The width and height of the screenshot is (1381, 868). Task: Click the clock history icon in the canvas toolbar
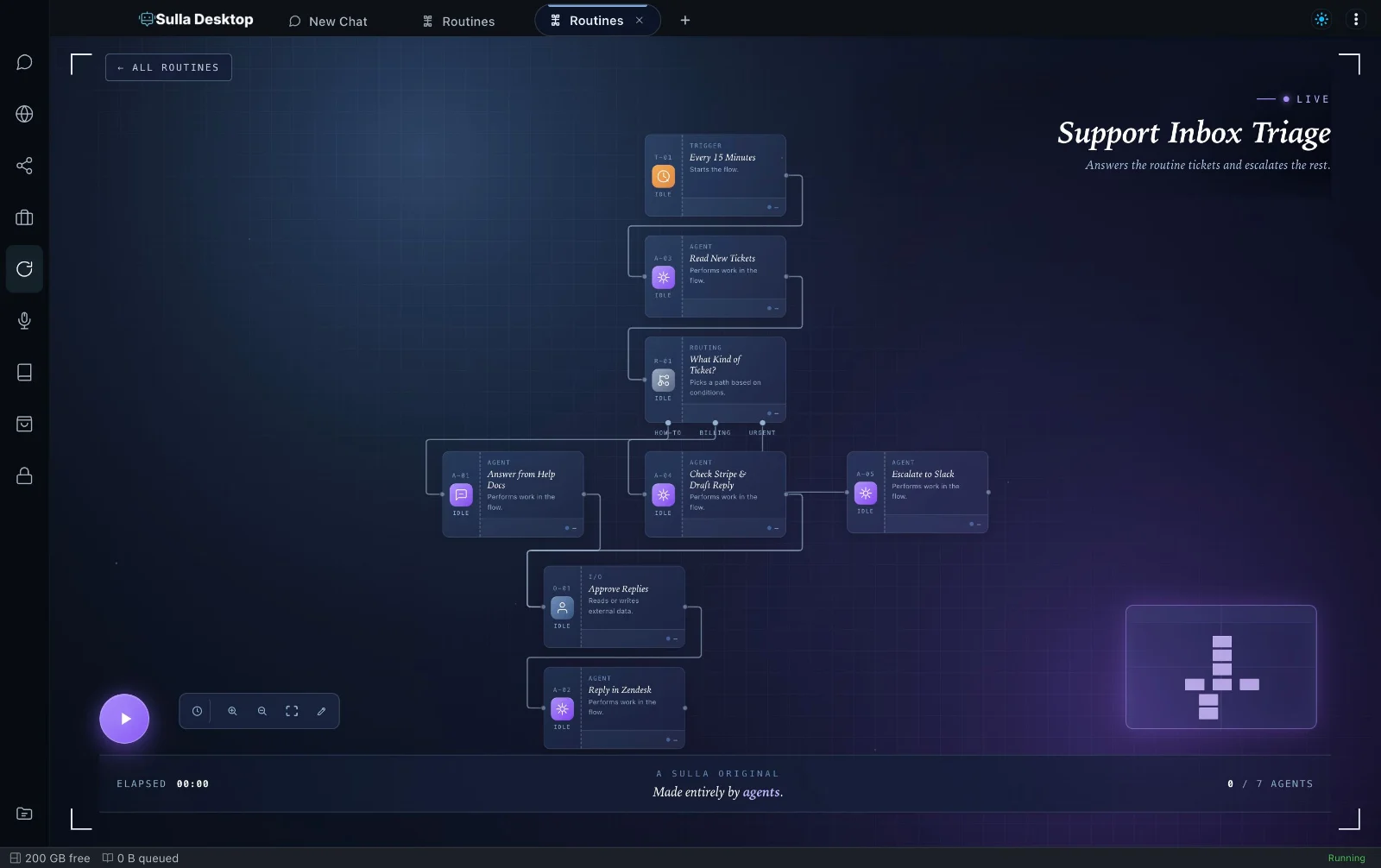pos(197,711)
